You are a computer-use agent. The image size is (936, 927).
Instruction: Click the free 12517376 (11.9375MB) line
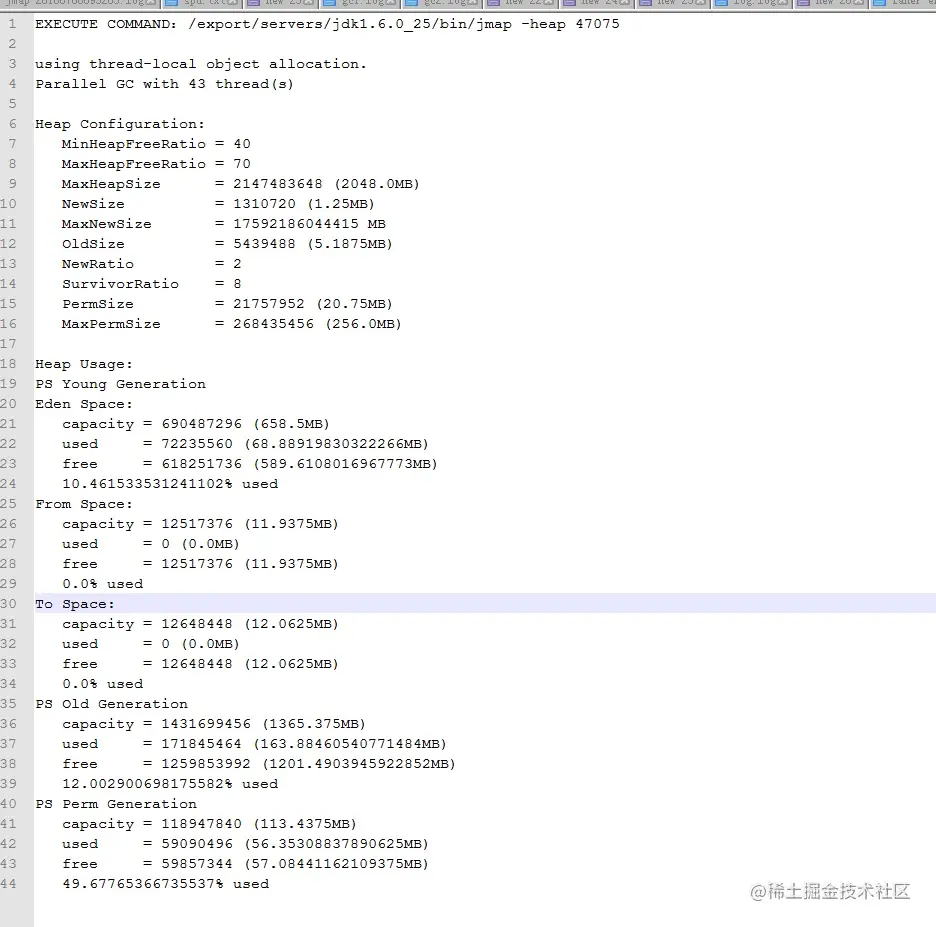[x=200, y=565]
